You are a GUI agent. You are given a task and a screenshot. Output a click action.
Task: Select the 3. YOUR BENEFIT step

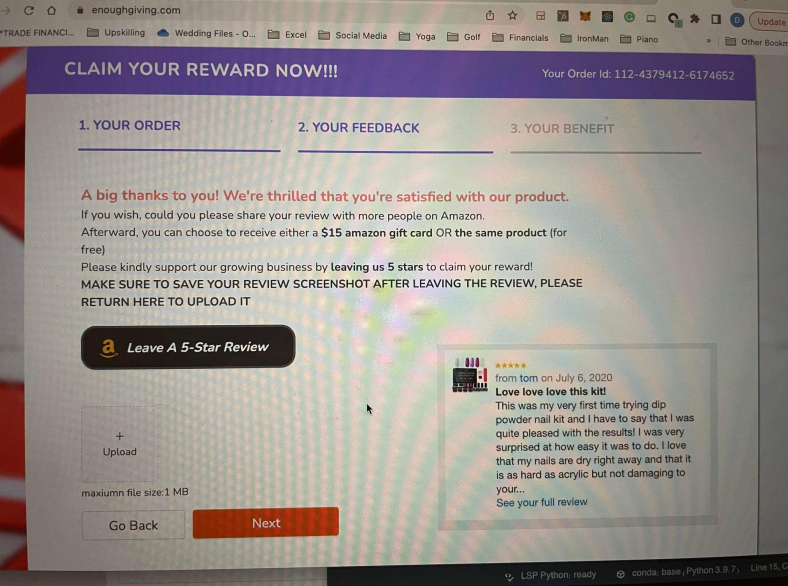coord(562,129)
